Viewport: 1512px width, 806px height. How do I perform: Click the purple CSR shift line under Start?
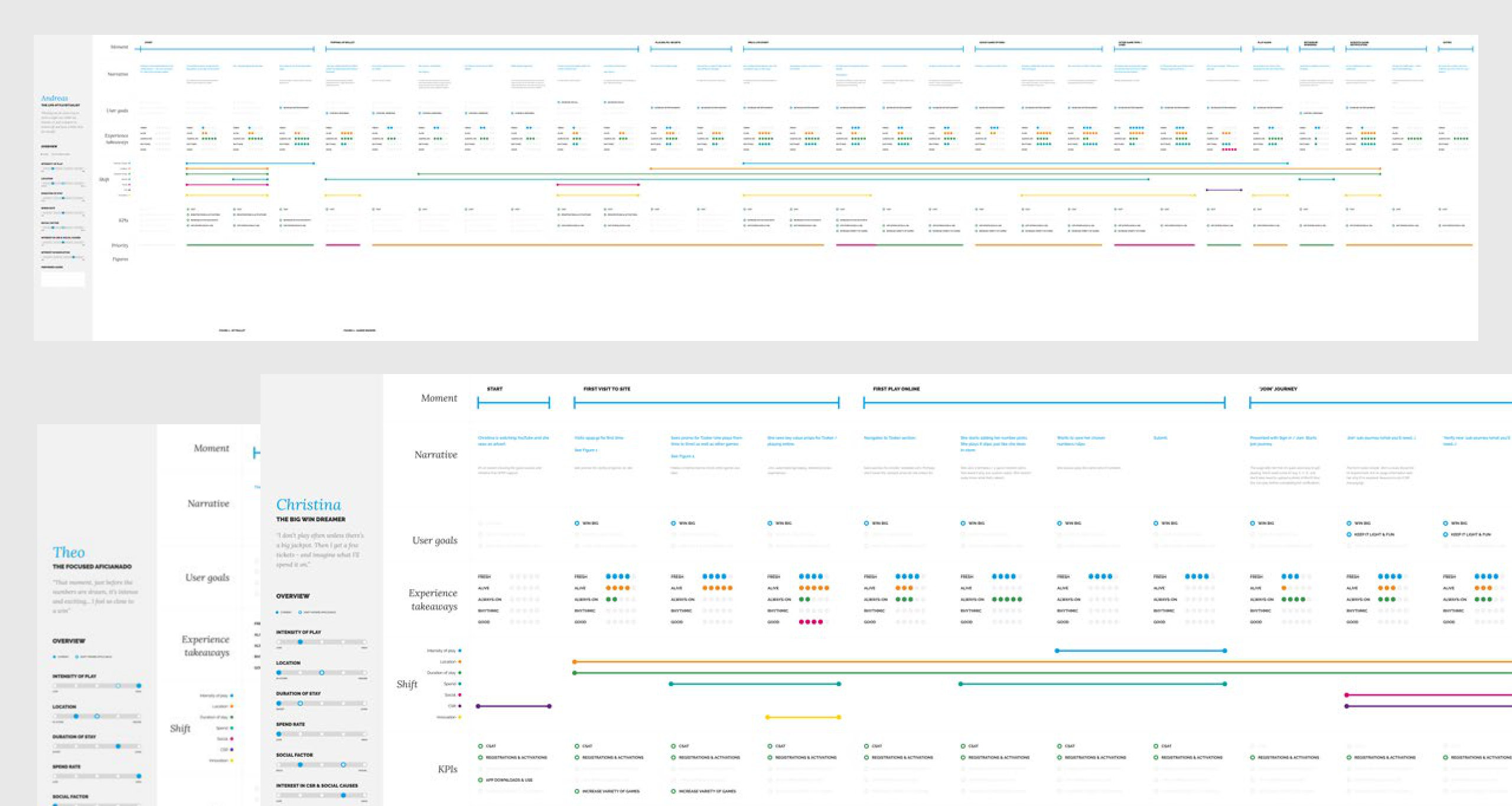[514, 706]
